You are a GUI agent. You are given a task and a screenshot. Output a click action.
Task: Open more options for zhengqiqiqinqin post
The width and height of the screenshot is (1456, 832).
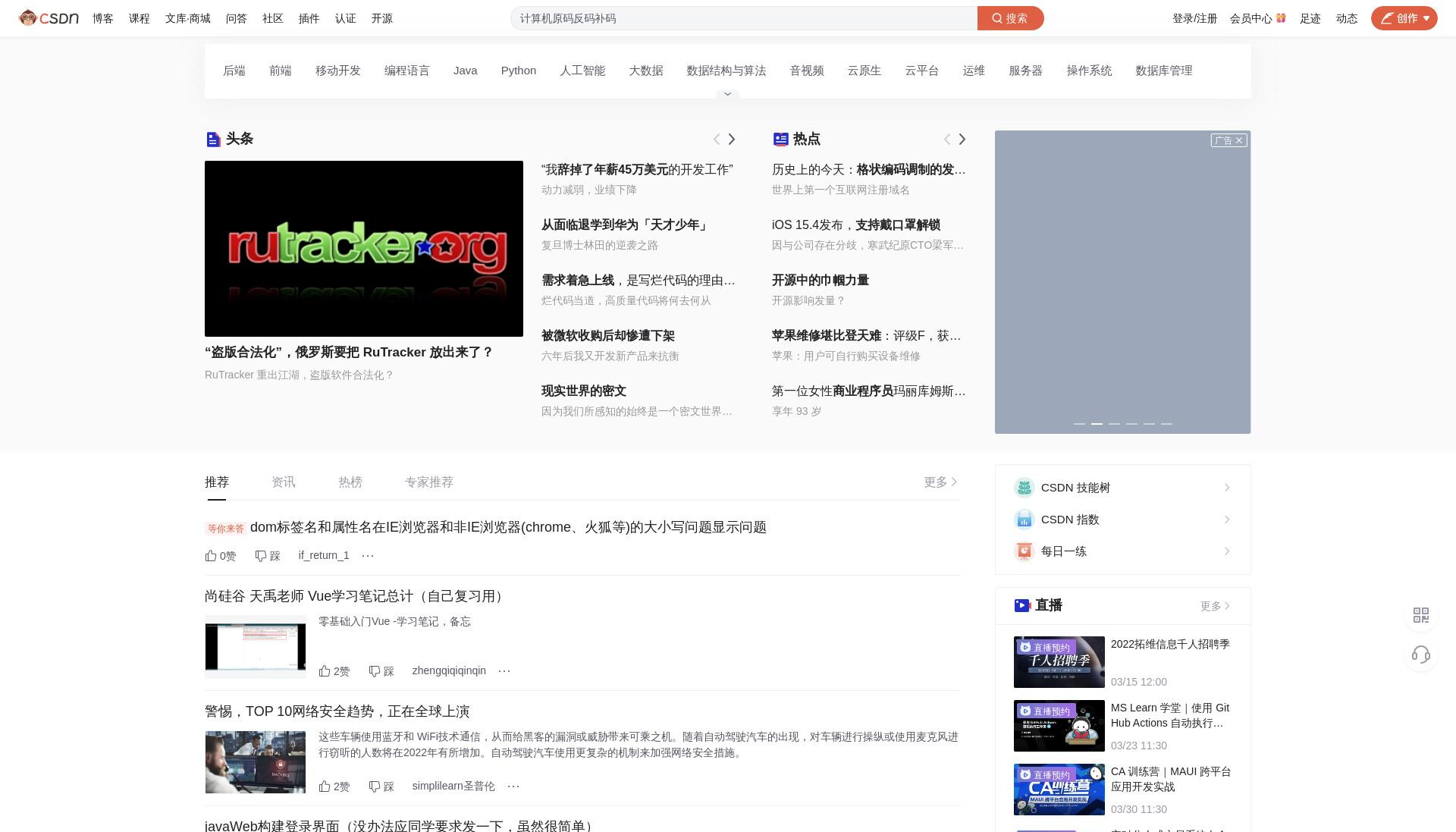pos(504,671)
